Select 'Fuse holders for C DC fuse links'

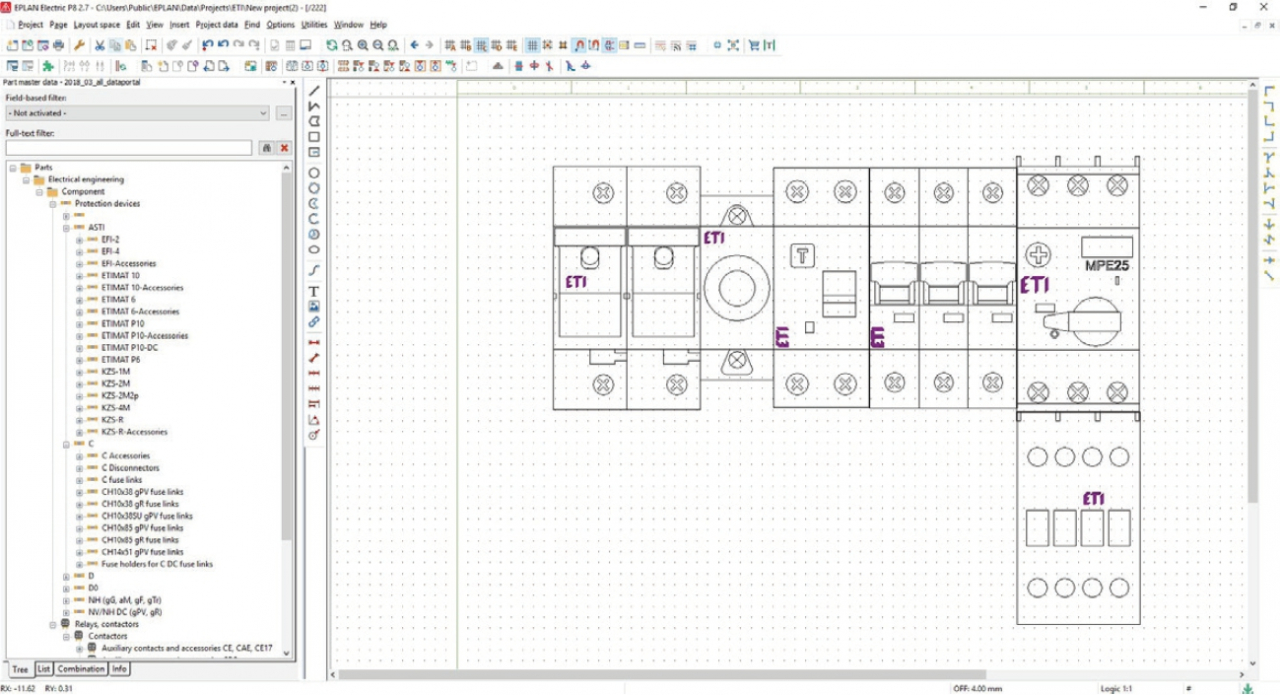(157, 564)
